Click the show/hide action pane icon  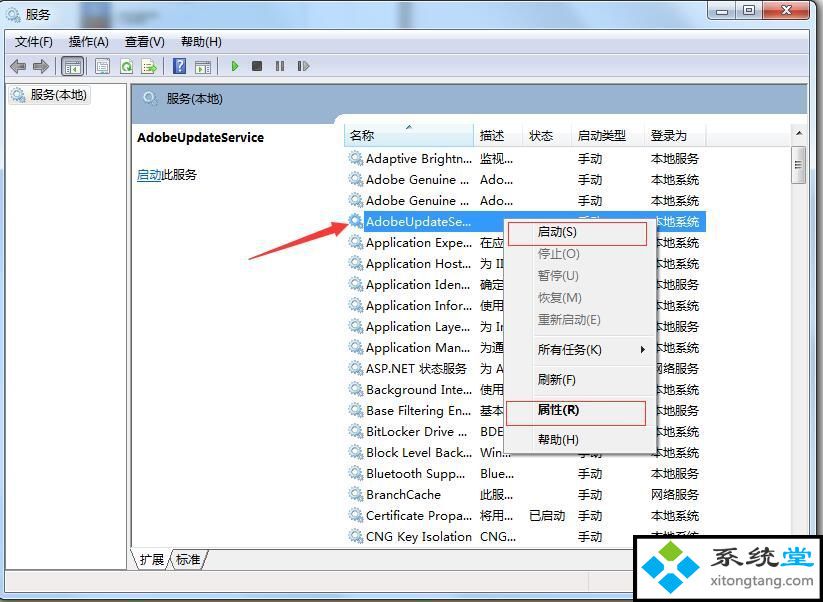click(x=203, y=66)
